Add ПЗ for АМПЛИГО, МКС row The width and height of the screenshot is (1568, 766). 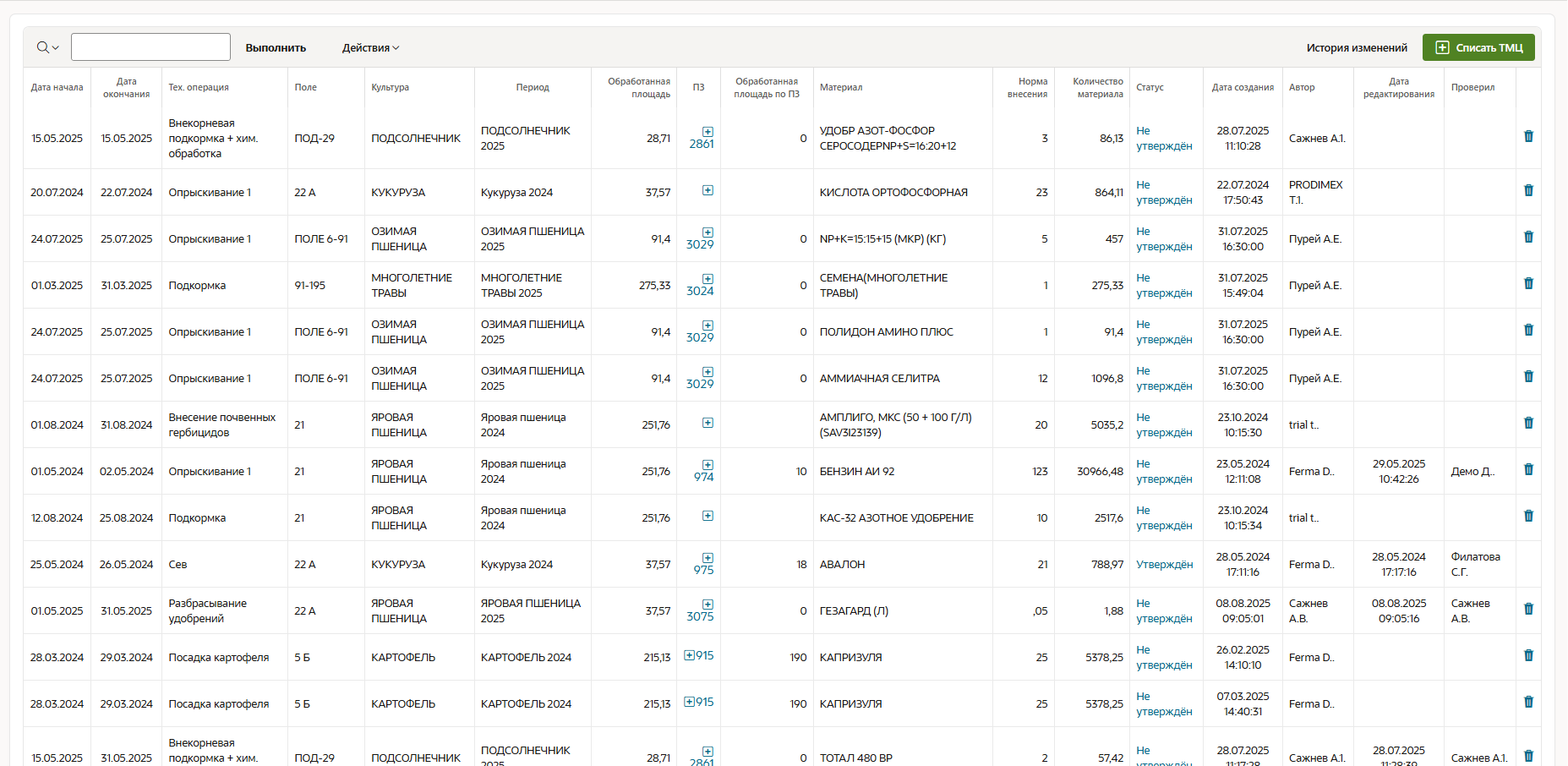click(x=708, y=423)
